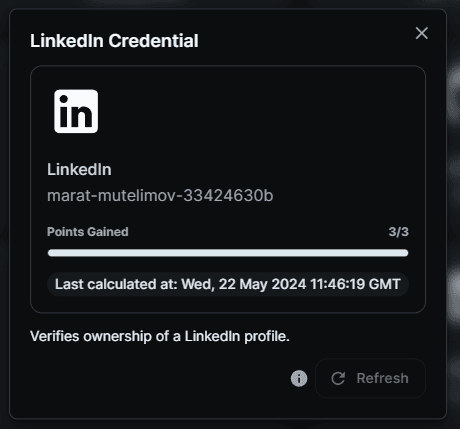Screen dimensions: 460x429
Task: Click the LinkedIn Credential title
Action: 114,41
